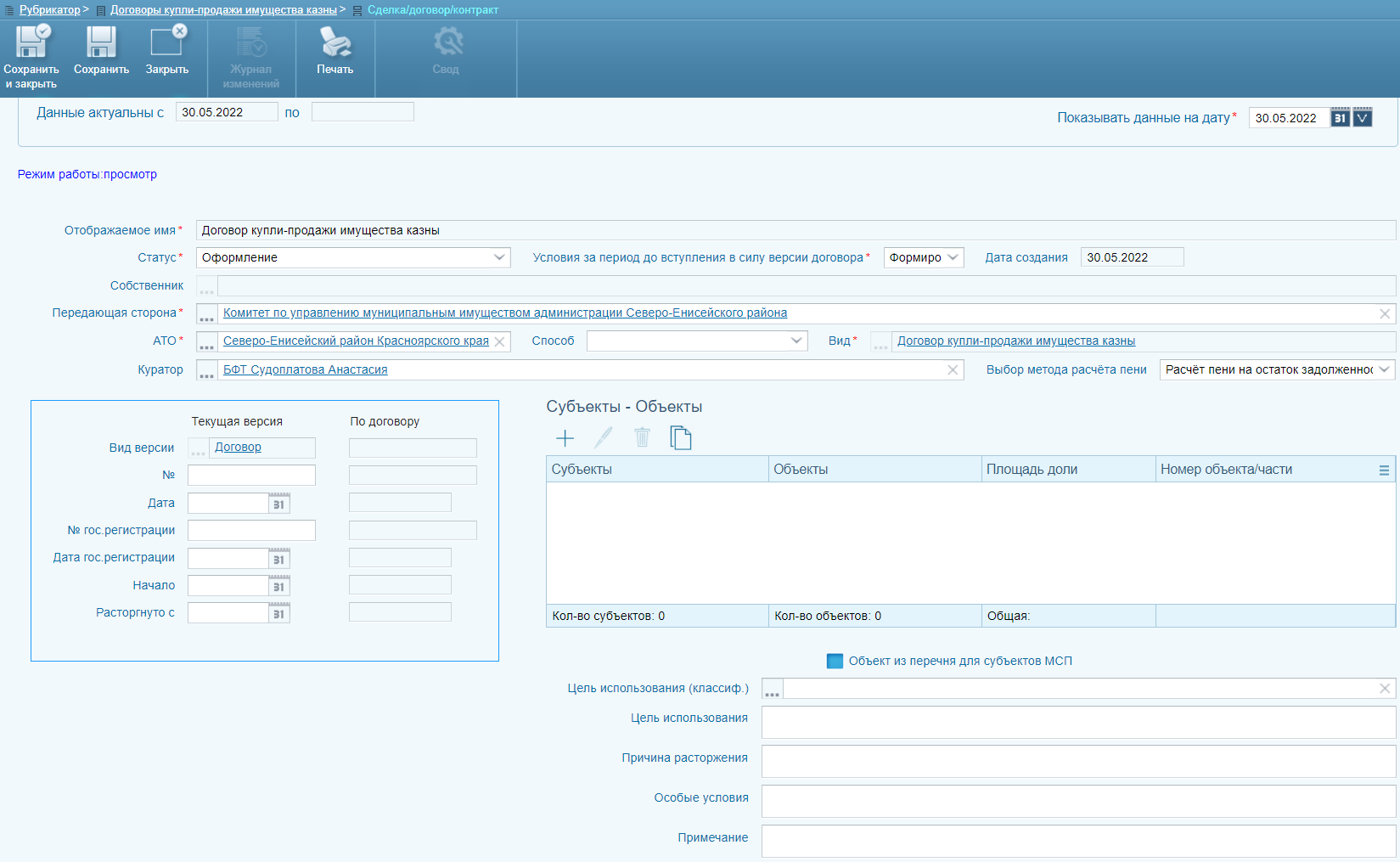Click the № input in Текущая версия

251,475
